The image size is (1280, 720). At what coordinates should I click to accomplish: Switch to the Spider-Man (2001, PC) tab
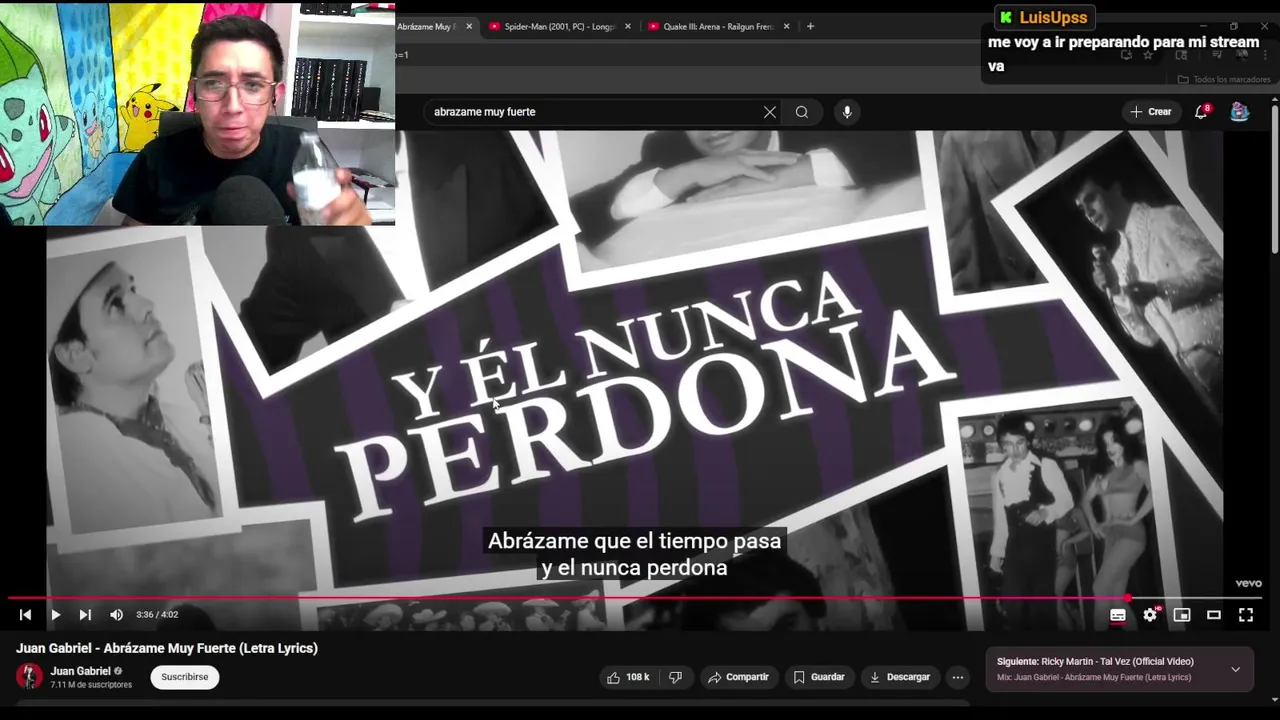point(560,27)
